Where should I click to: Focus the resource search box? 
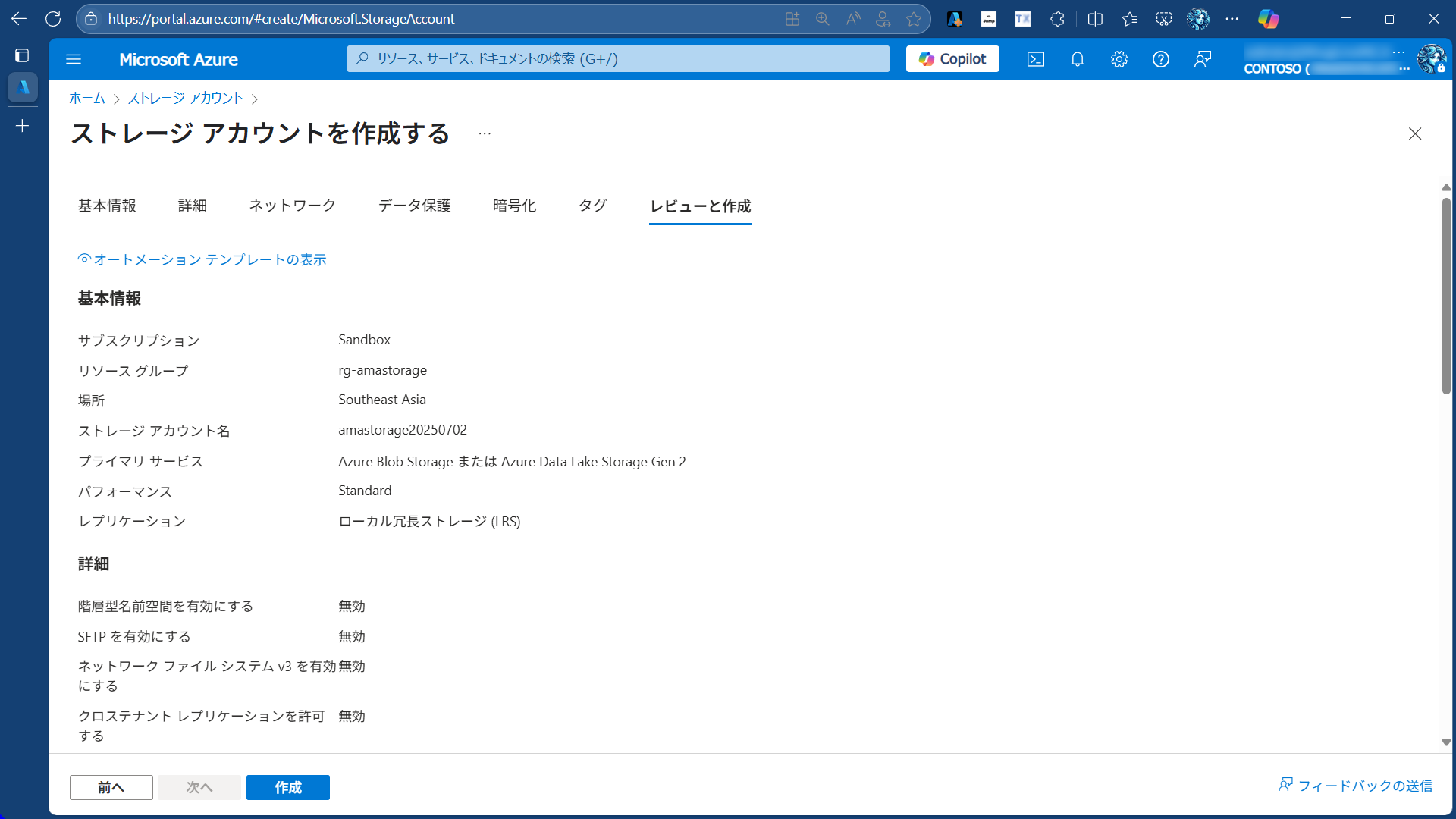tap(618, 59)
